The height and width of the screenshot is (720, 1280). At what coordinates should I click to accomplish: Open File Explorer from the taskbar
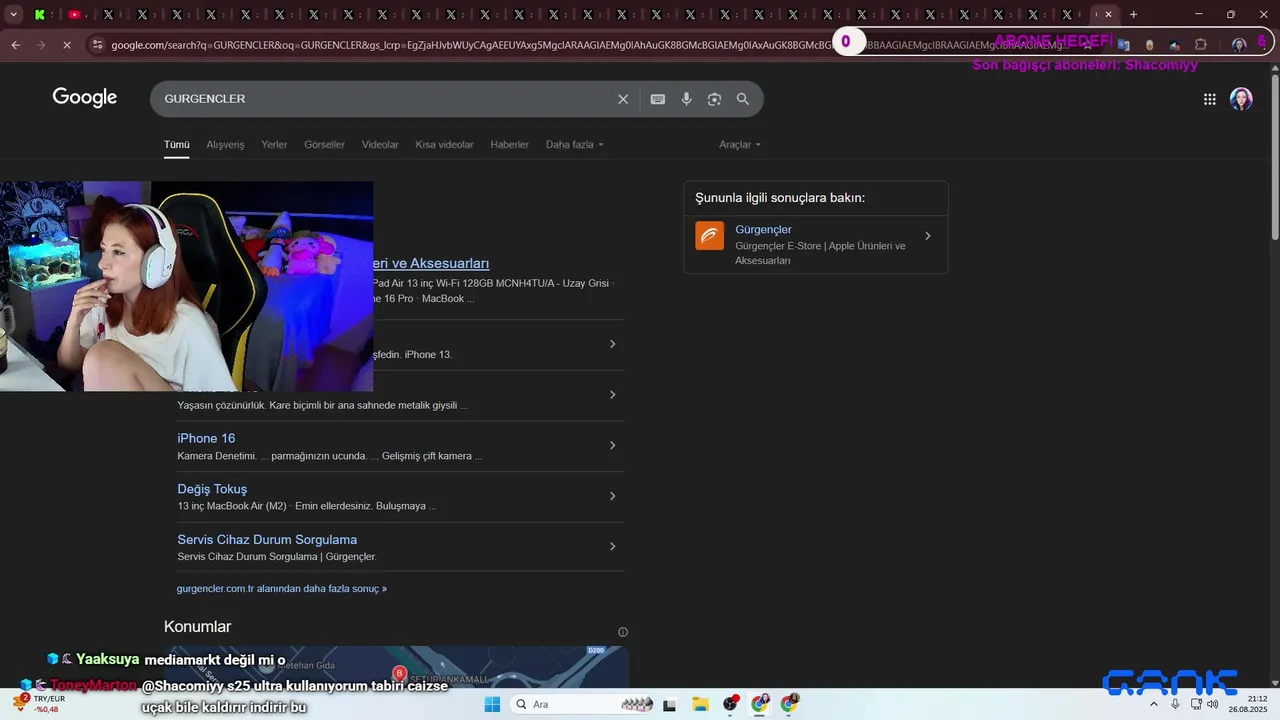point(700,704)
